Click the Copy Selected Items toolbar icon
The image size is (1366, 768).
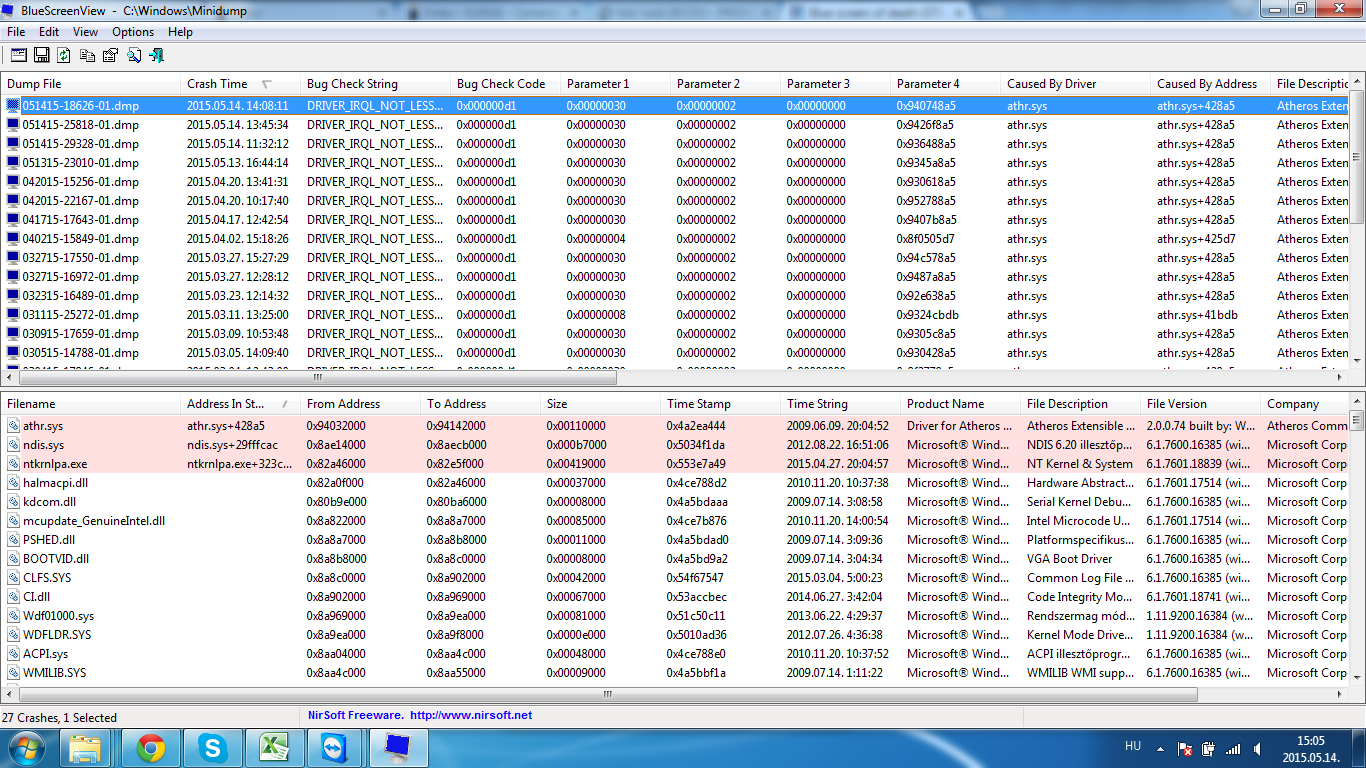[x=87, y=56]
